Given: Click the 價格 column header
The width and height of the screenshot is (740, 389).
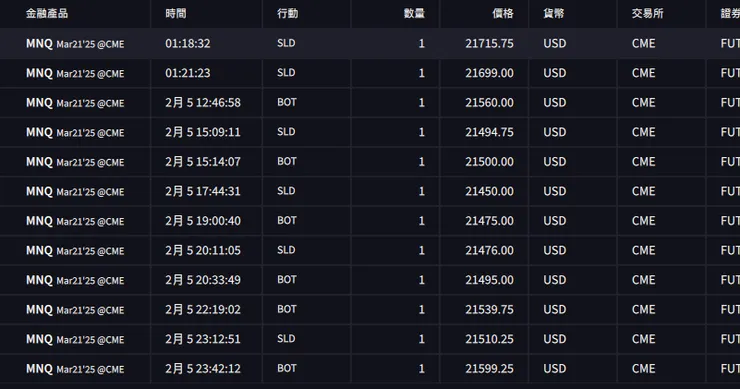Looking at the screenshot, I should pos(503,14).
